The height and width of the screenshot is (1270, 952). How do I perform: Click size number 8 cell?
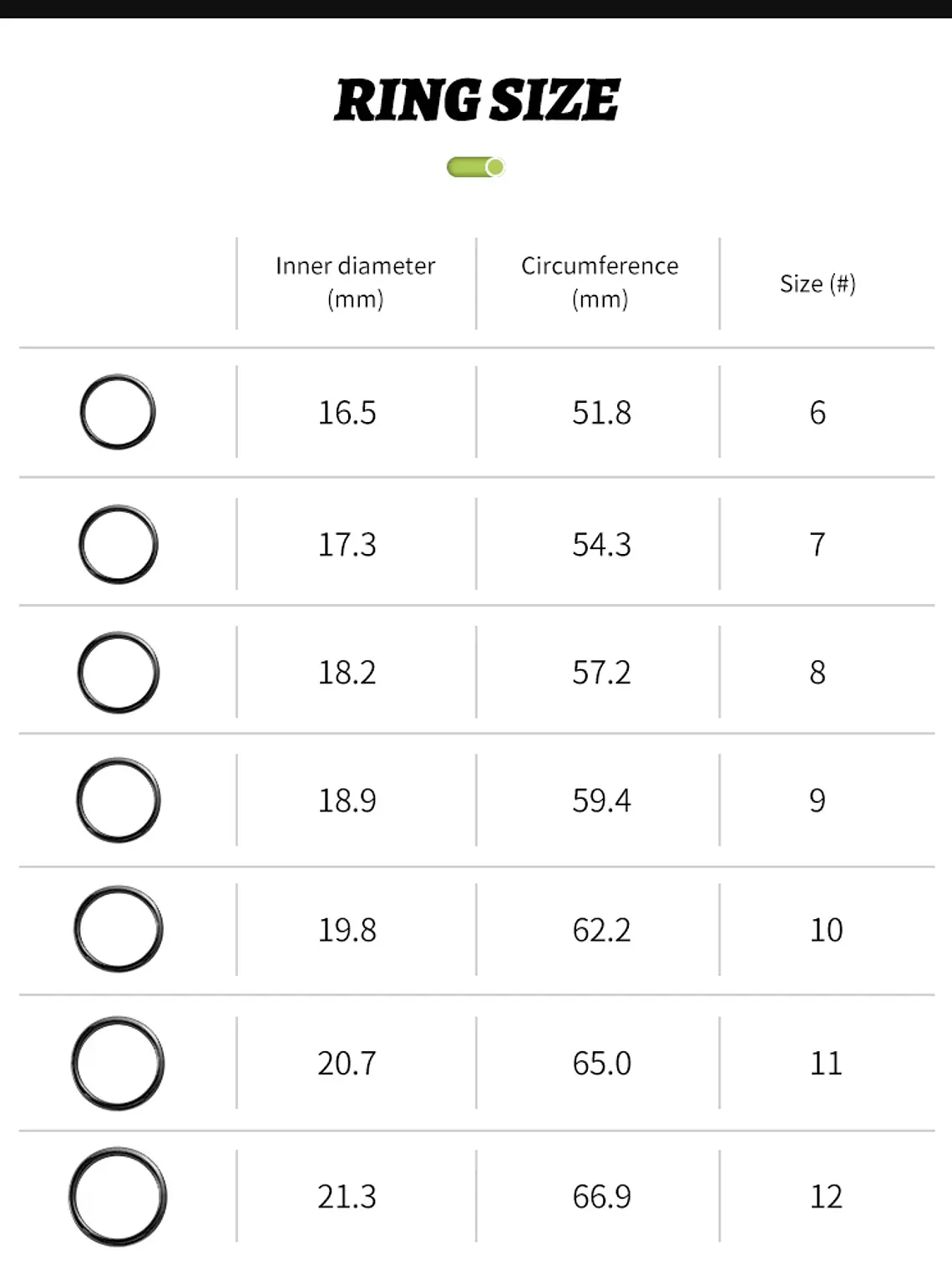(818, 673)
